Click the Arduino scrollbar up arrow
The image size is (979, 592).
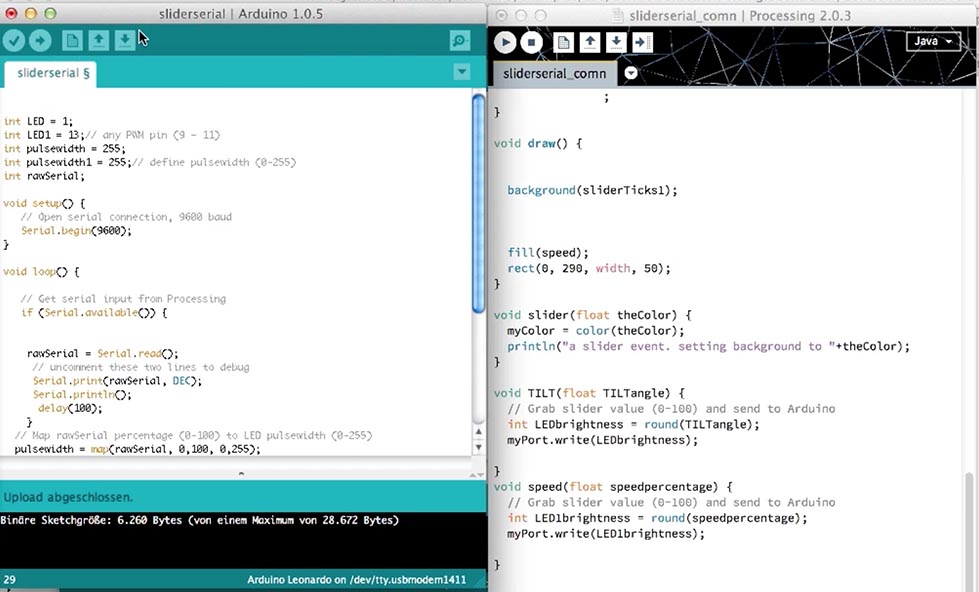click(479, 432)
